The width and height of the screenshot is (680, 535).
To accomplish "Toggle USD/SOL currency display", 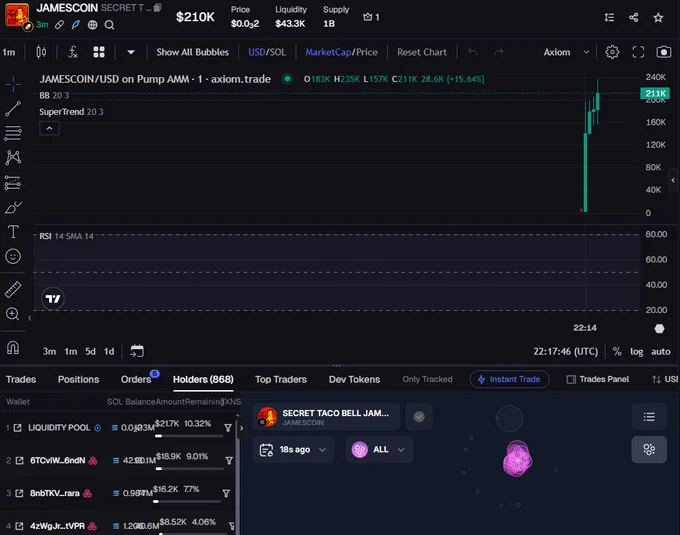I will pos(267,52).
